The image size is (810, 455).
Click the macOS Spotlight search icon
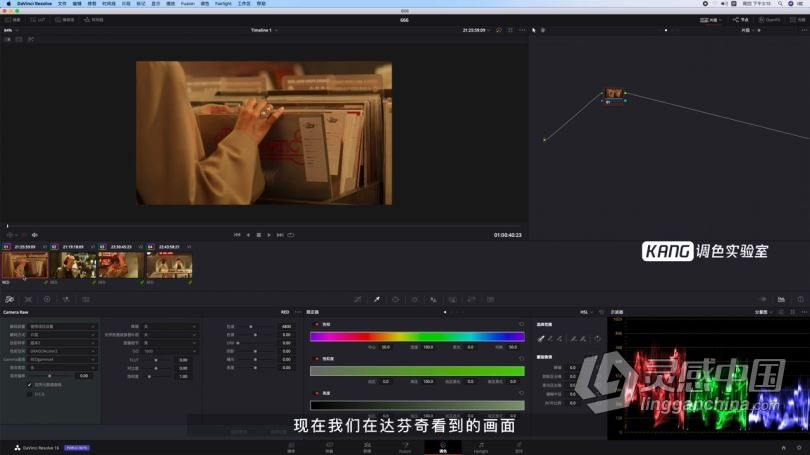780,4
